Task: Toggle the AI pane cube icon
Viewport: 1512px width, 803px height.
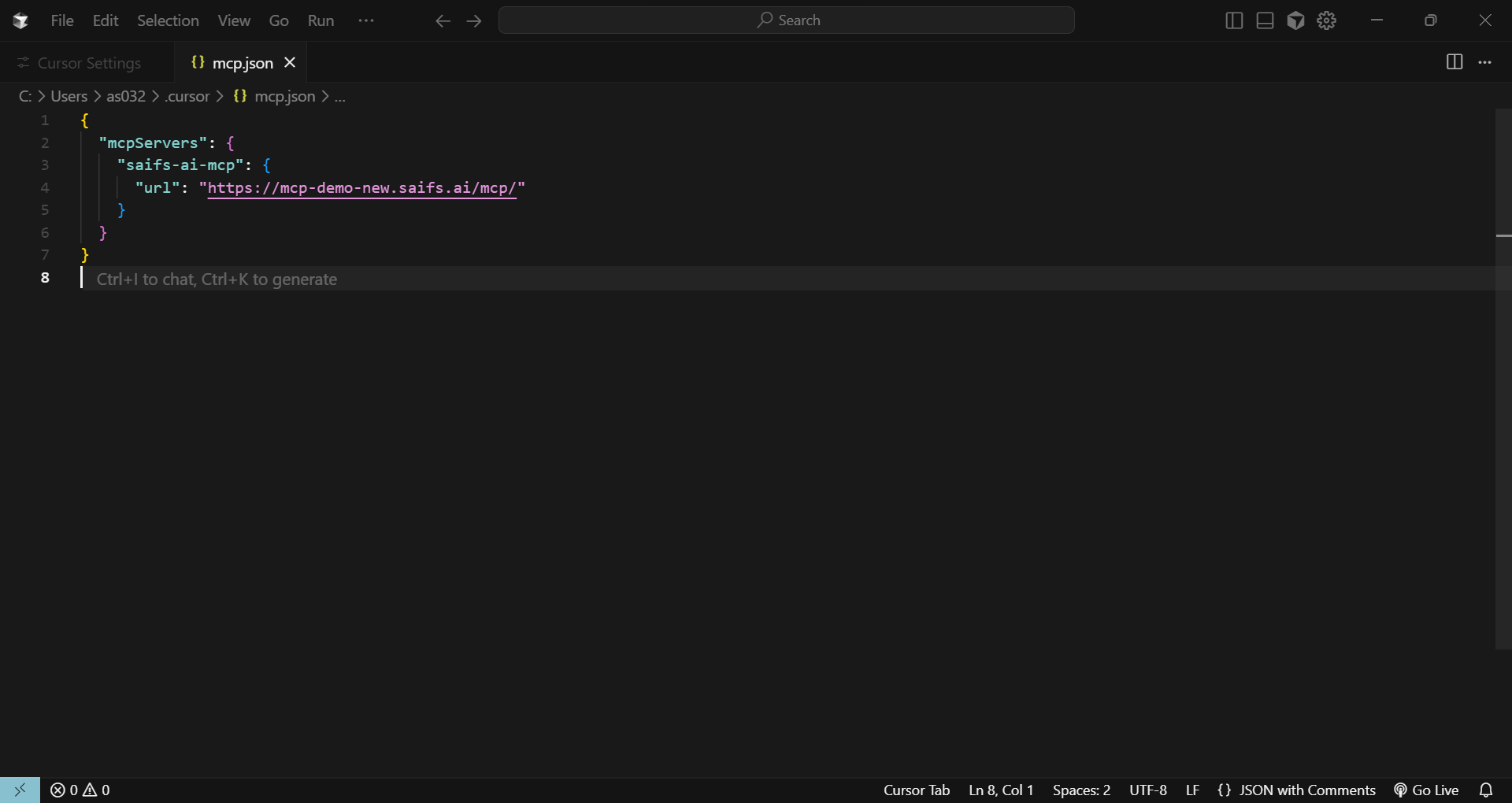Action: (1295, 20)
